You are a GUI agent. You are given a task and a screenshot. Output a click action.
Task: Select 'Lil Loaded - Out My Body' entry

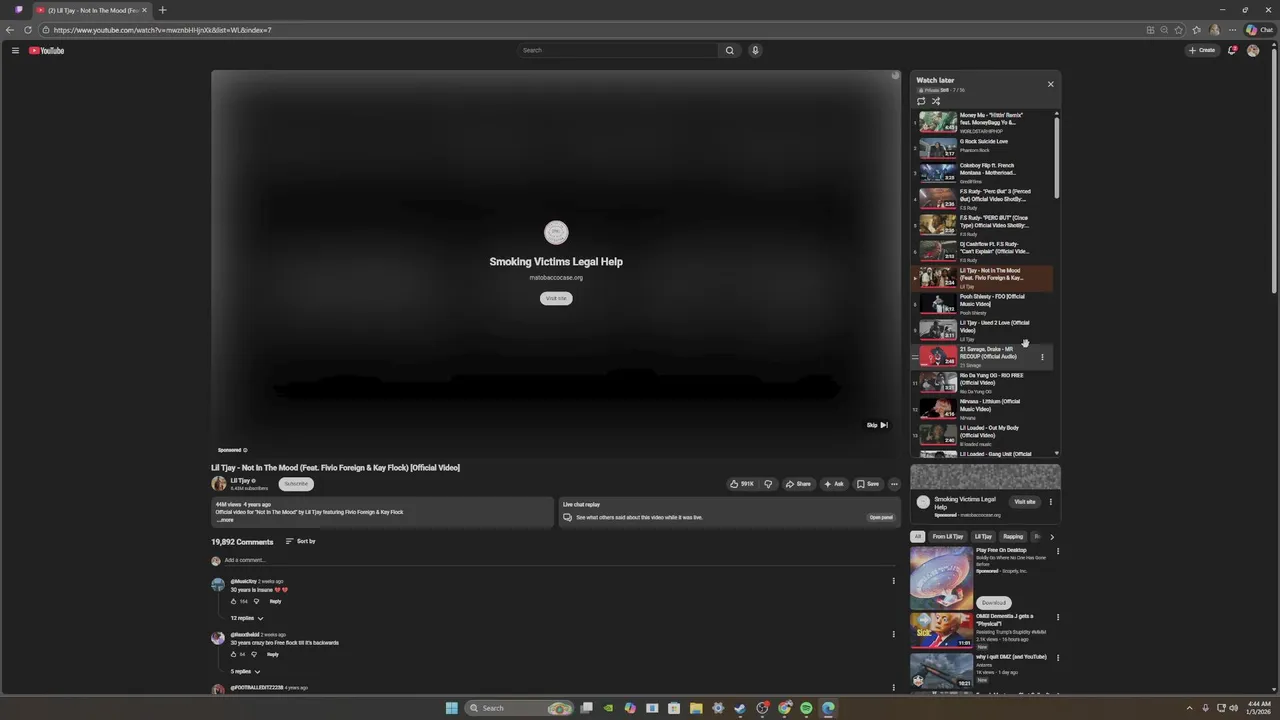(982, 435)
